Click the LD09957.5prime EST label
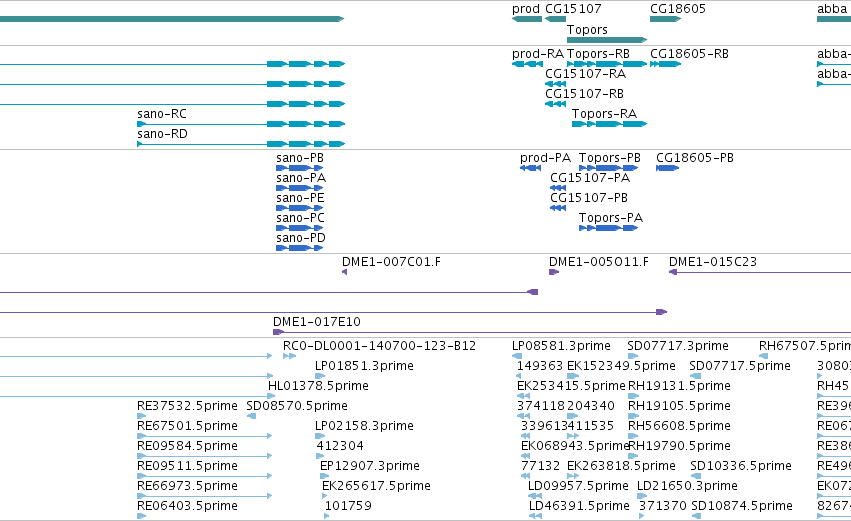The width and height of the screenshot is (851, 521). click(x=579, y=487)
